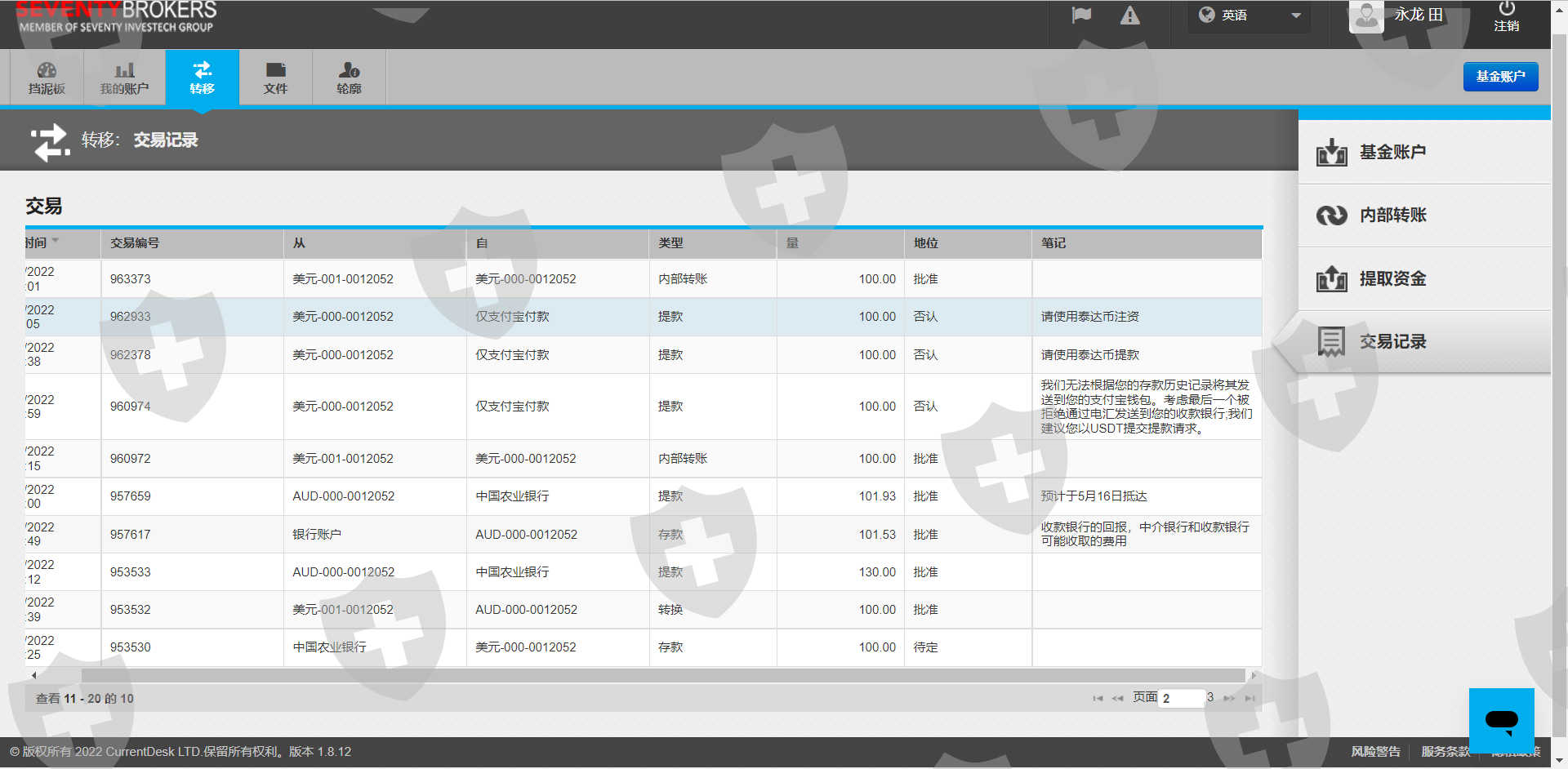Click the internal transfer arrows icon
1568x769 pixels.
(1331, 216)
